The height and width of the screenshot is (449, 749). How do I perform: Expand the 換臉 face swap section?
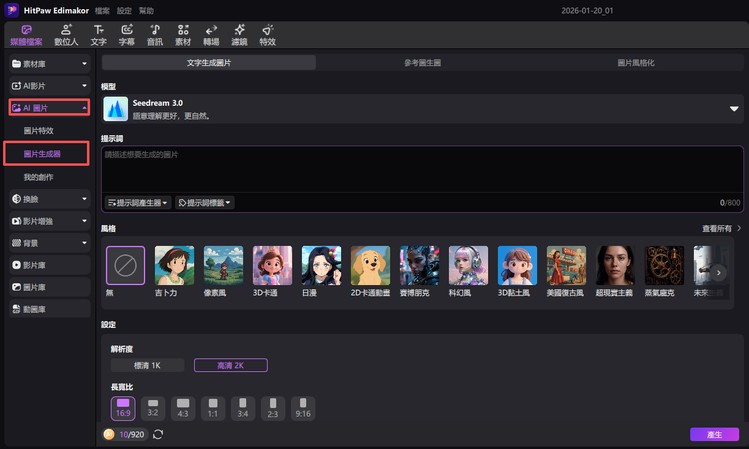click(x=50, y=199)
